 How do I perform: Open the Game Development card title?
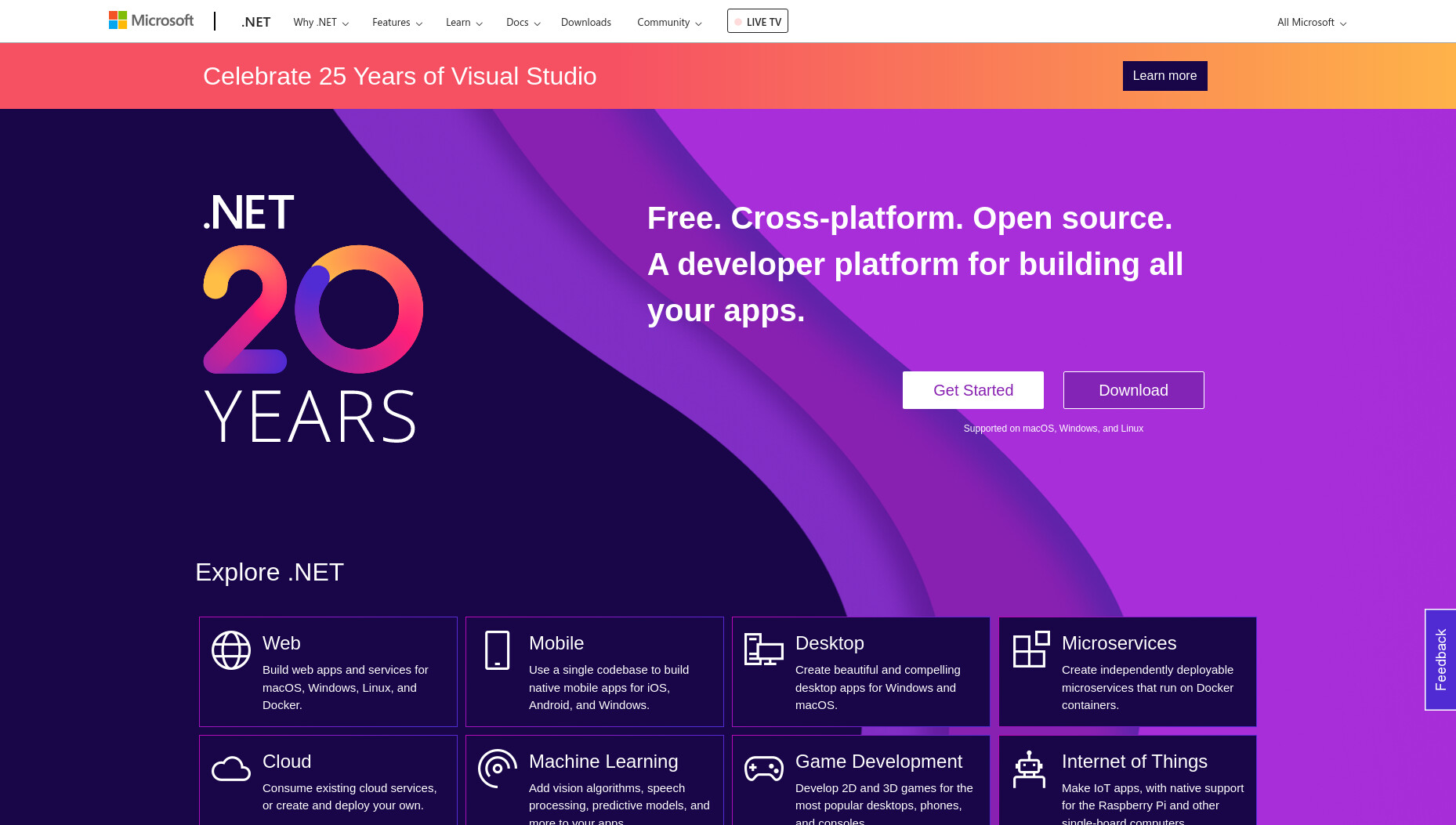click(878, 762)
